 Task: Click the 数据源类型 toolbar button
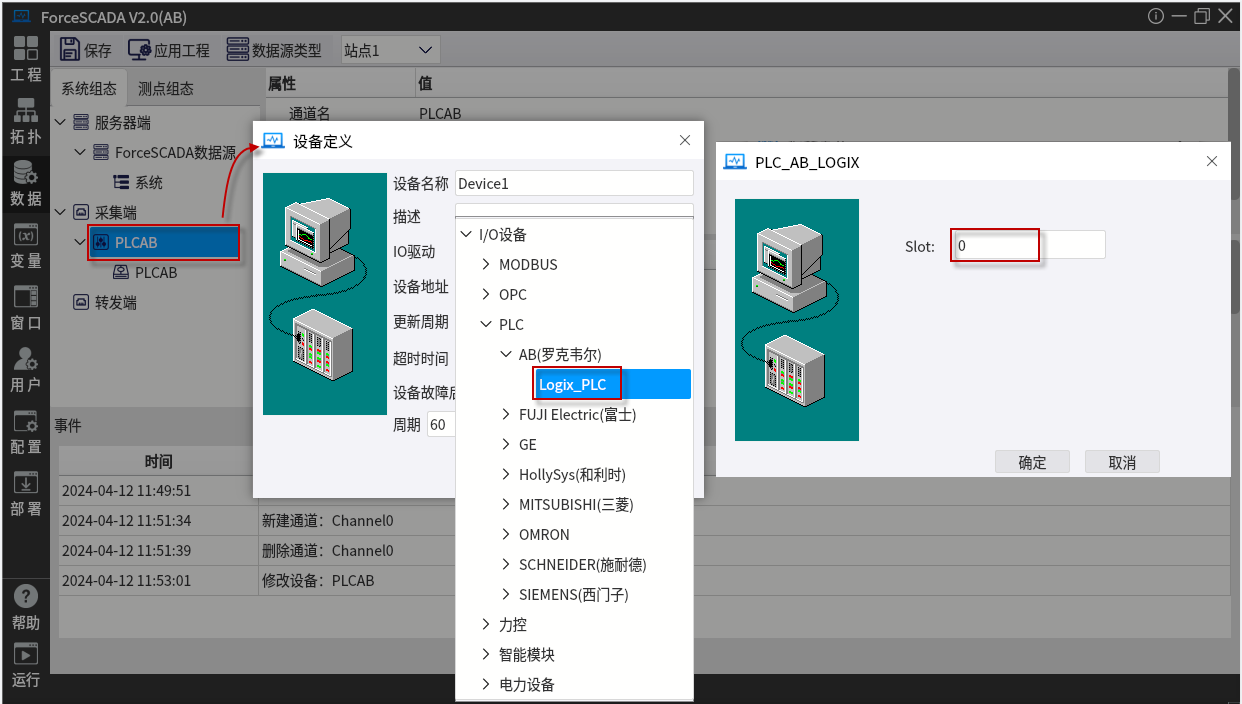coord(274,50)
